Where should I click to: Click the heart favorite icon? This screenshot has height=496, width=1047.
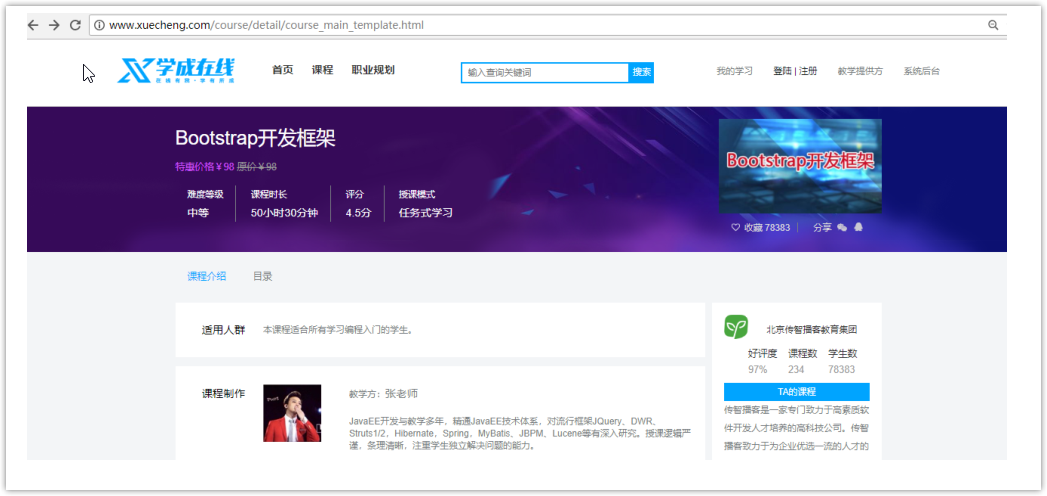pyautogui.click(x=735, y=228)
